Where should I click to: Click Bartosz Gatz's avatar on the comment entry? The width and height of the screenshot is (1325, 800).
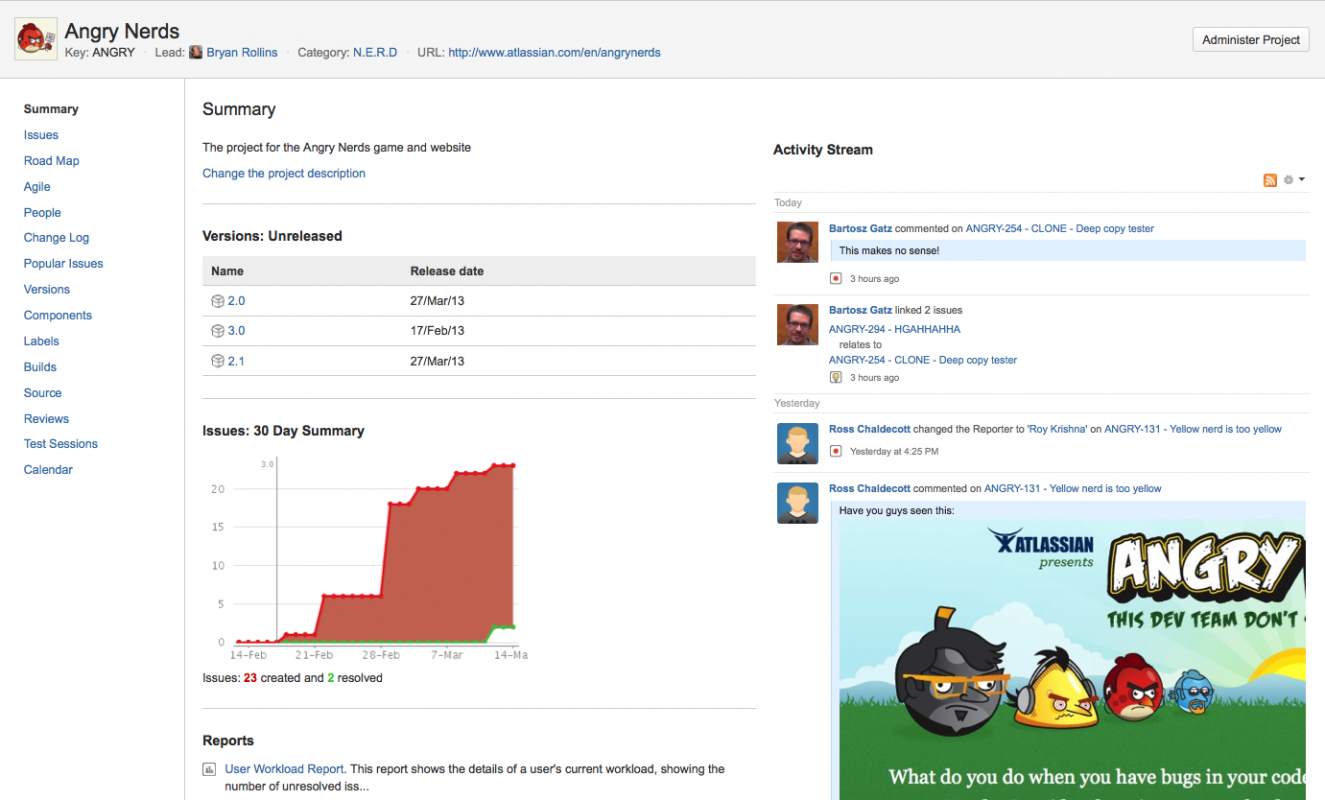[x=797, y=242]
